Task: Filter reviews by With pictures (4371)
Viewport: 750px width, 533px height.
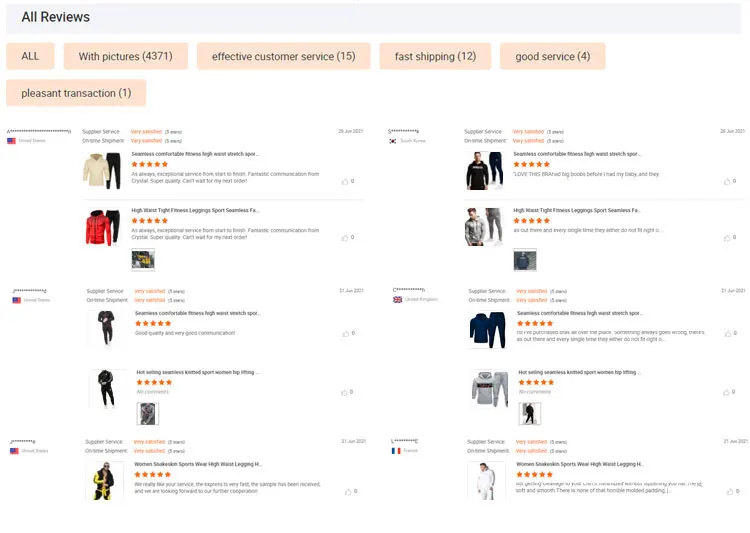Action: pyautogui.click(x=125, y=56)
